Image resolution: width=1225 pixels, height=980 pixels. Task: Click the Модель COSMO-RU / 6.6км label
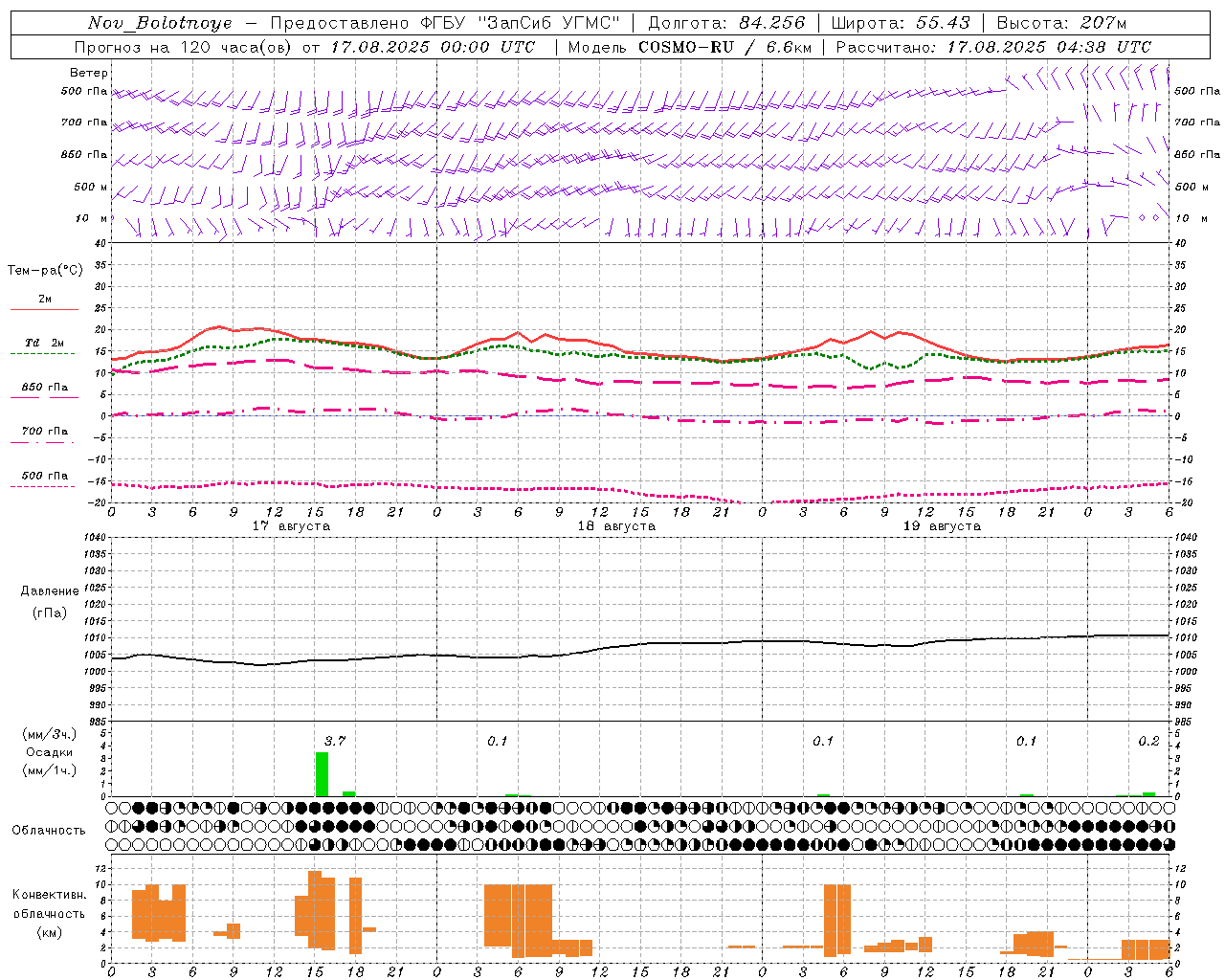point(690,47)
